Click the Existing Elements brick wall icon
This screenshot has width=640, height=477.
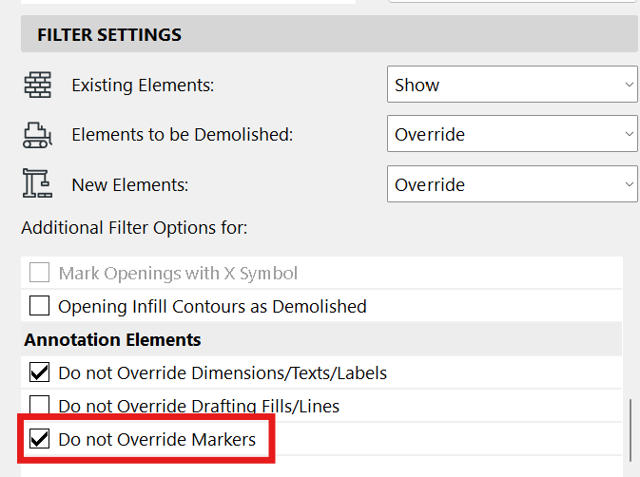[36, 85]
